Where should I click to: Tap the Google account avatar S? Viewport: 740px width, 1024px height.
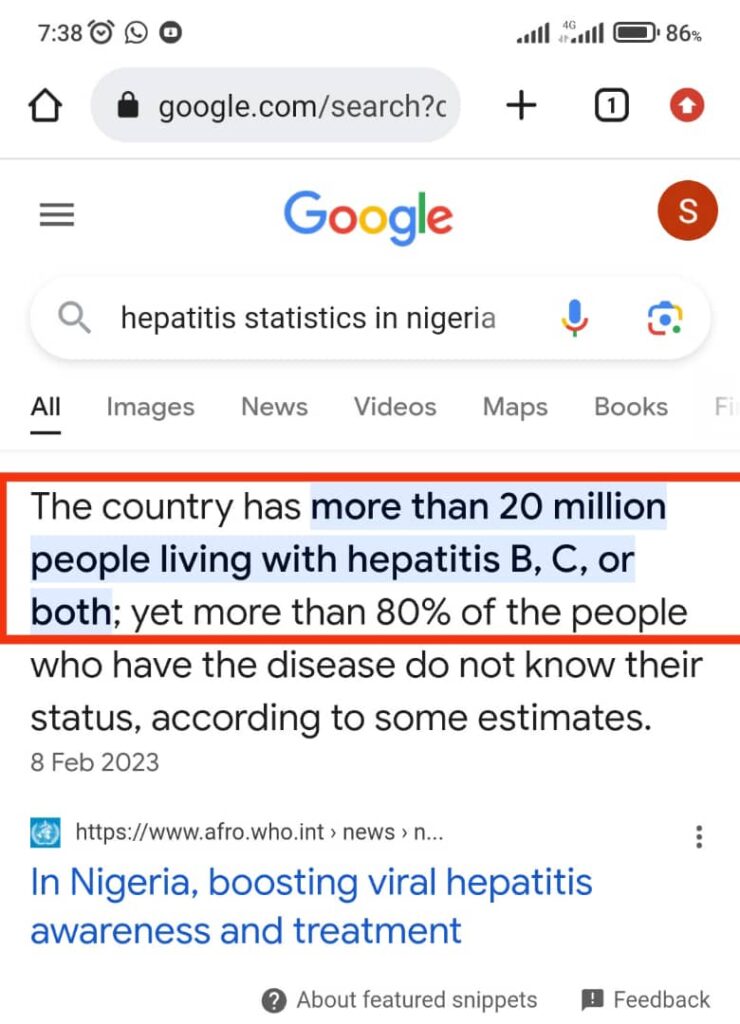pyautogui.click(x=687, y=212)
